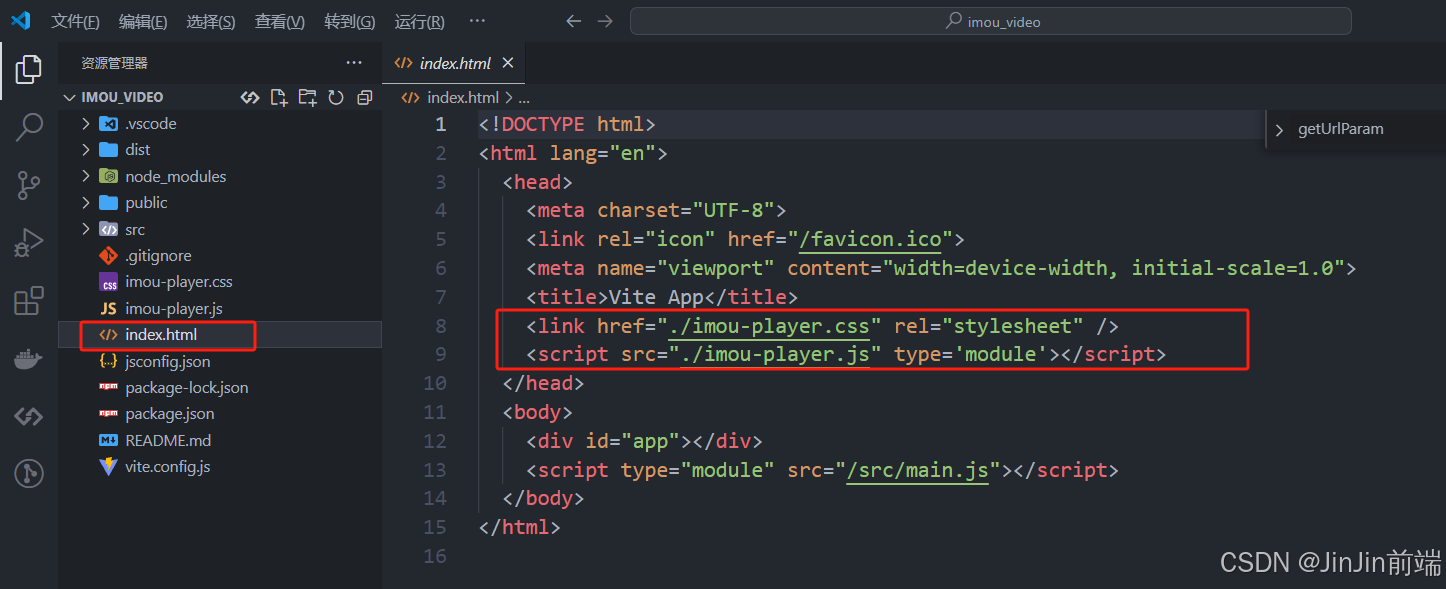Open the Run and Debug view
The image size is (1446, 589).
(x=29, y=242)
